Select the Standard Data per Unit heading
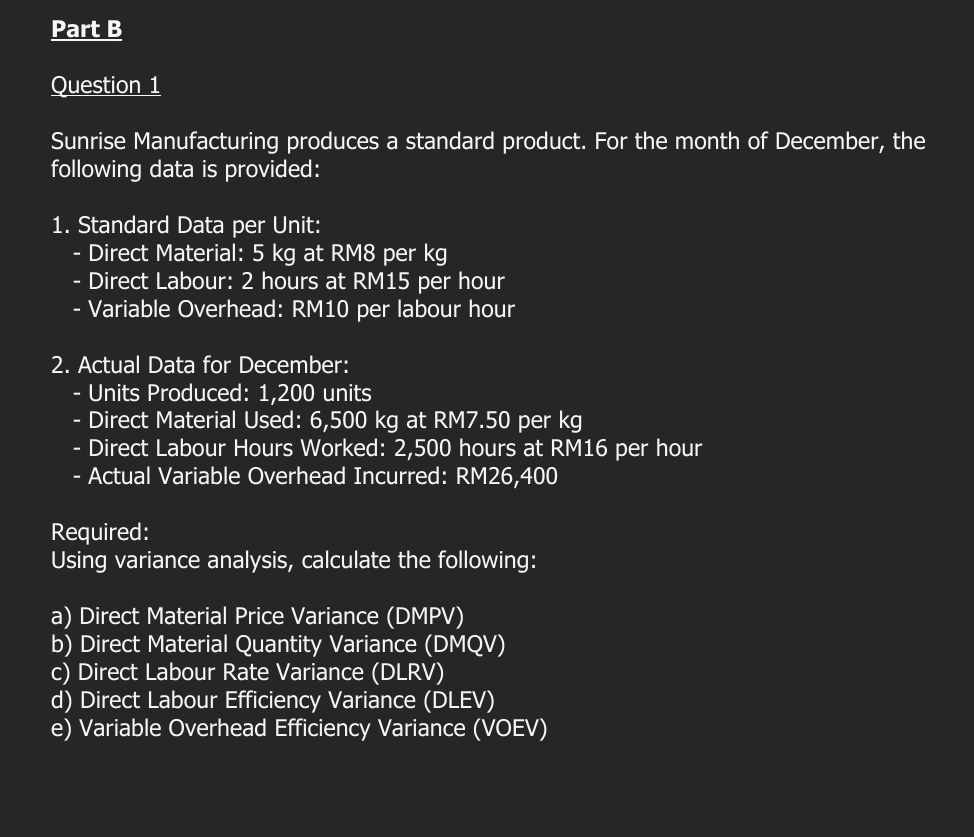Image resolution: width=974 pixels, height=837 pixels. 186,225
